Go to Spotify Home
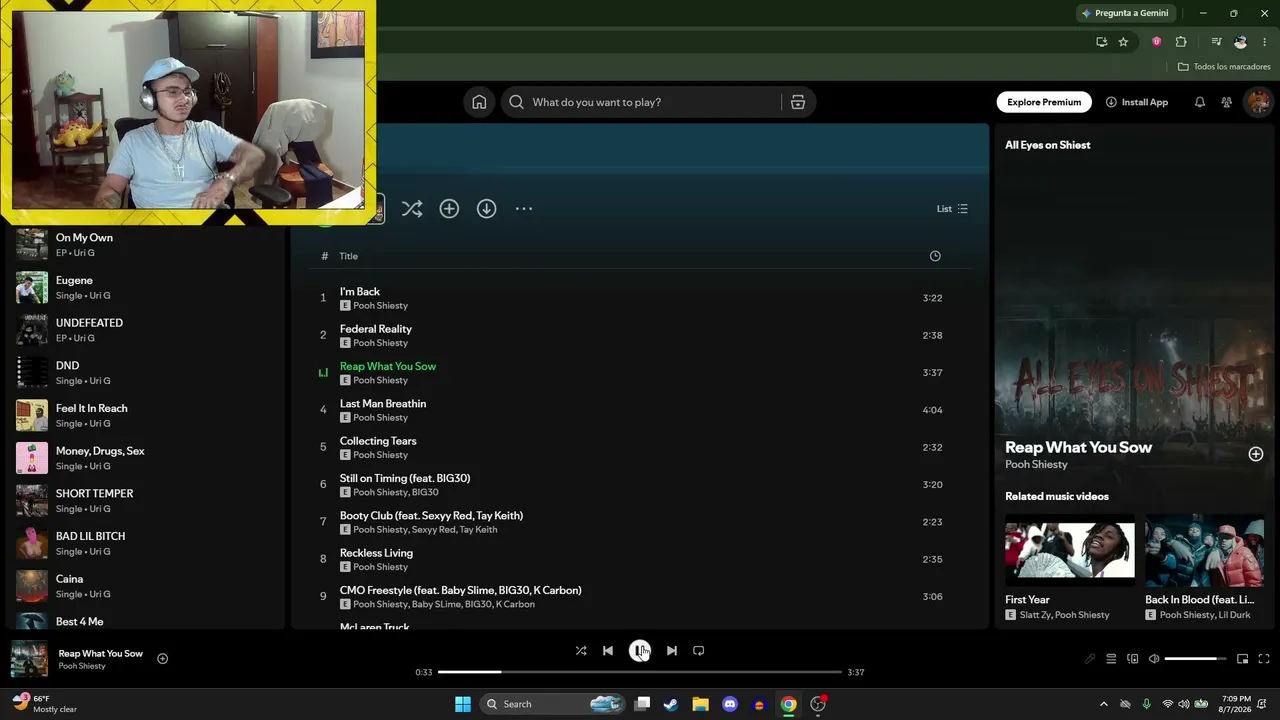This screenshot has width=1280, height=720. click(x=479, y=102)
